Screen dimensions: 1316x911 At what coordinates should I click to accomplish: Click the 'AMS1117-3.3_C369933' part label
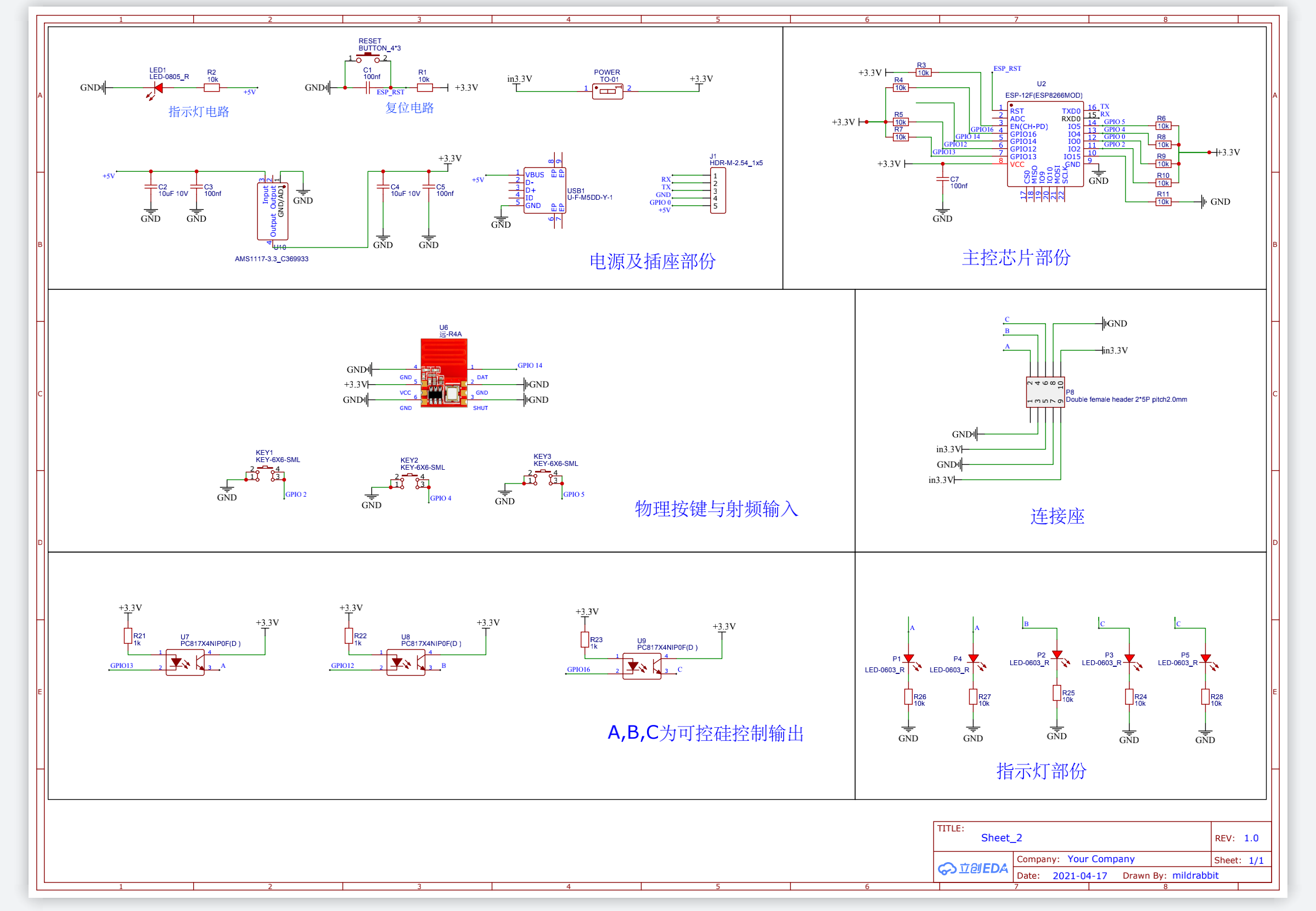coord(272,259)
